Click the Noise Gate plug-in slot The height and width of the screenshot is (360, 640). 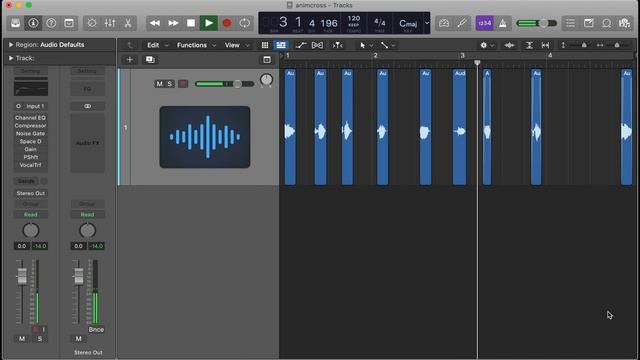pyautogui.click(x=31, y=133)
